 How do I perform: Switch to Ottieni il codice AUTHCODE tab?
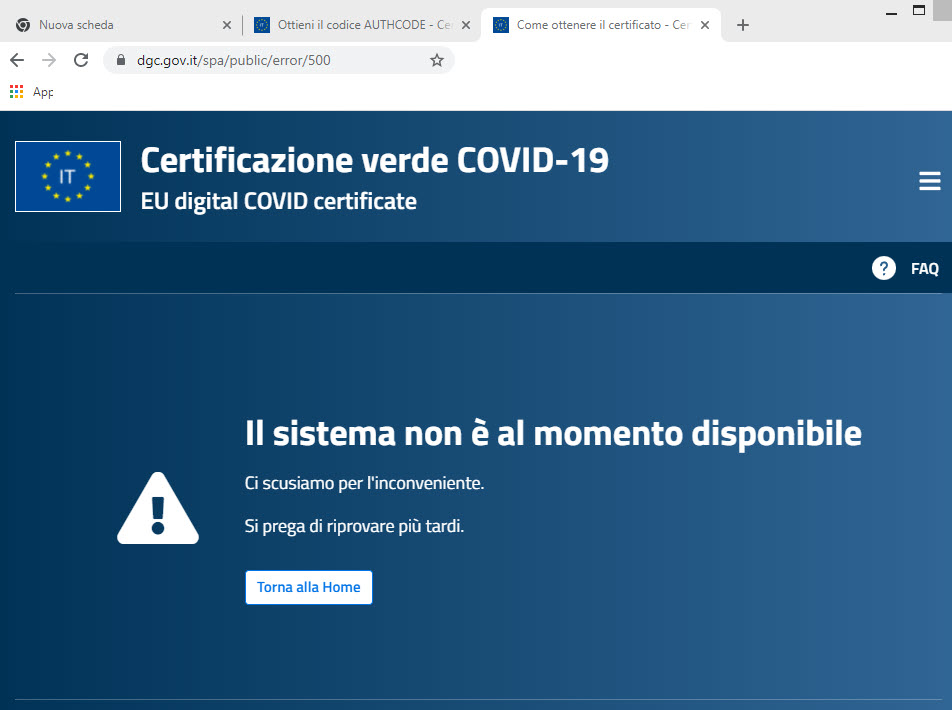coord(364,25)
